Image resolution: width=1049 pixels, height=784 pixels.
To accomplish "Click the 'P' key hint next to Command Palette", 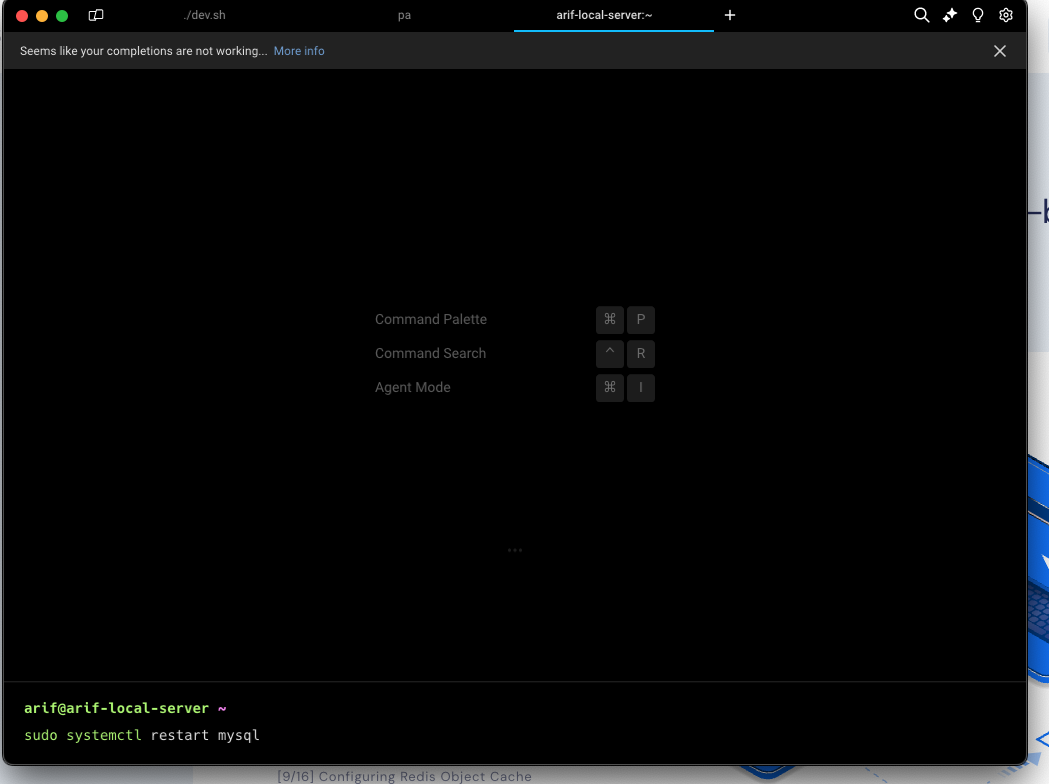I will pos(641,320).
